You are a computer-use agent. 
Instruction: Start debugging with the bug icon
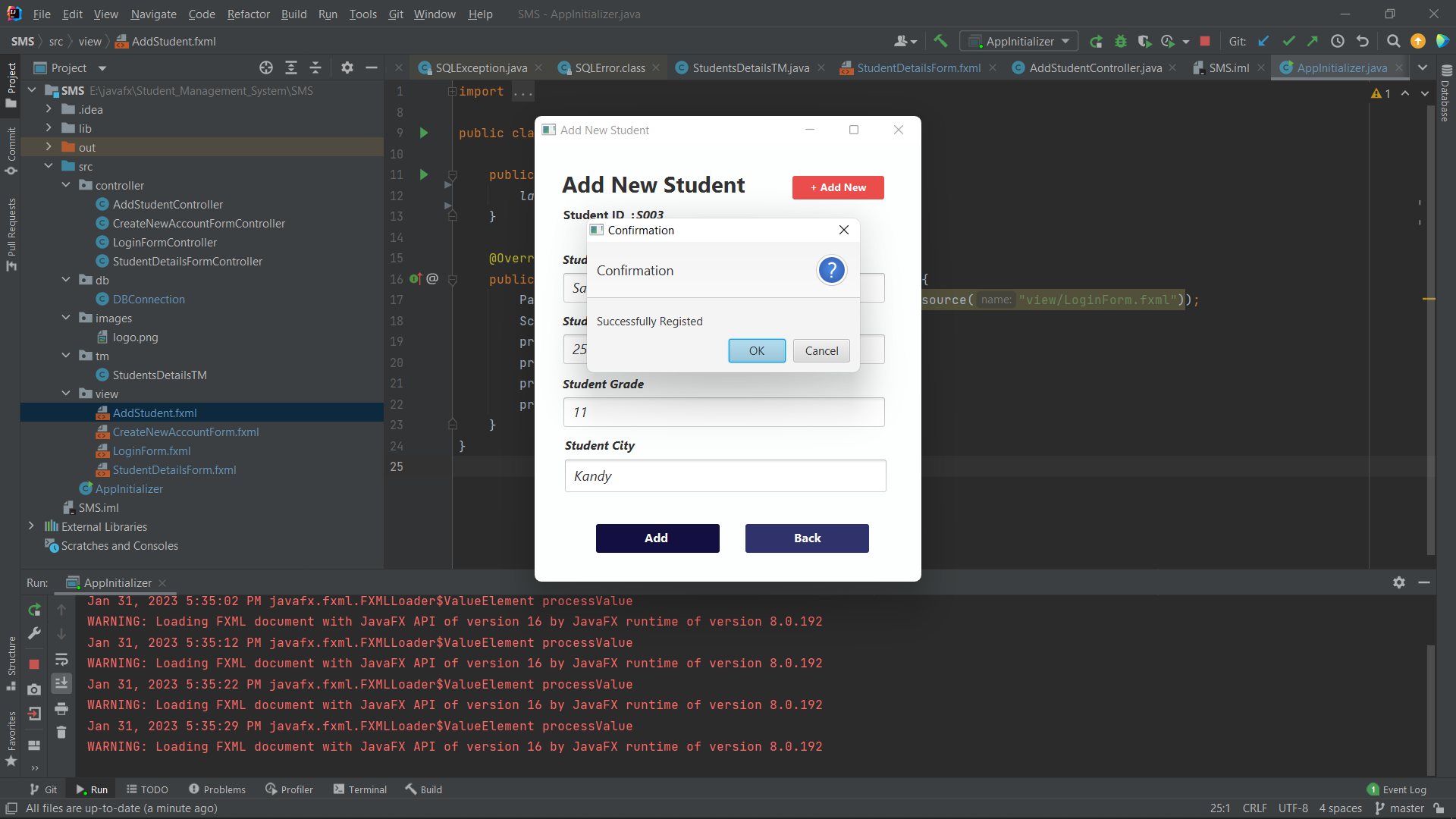1122,41
